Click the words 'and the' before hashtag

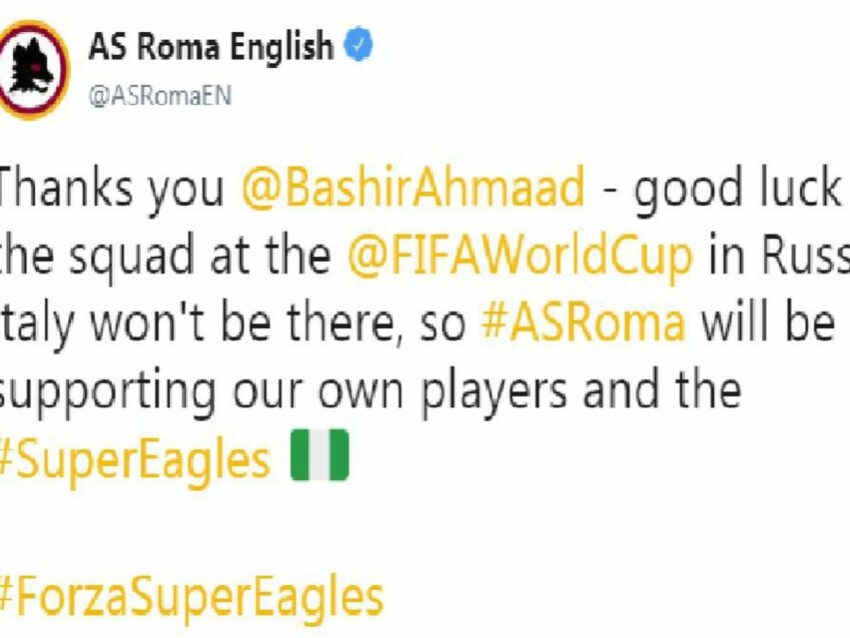(662, 389)
